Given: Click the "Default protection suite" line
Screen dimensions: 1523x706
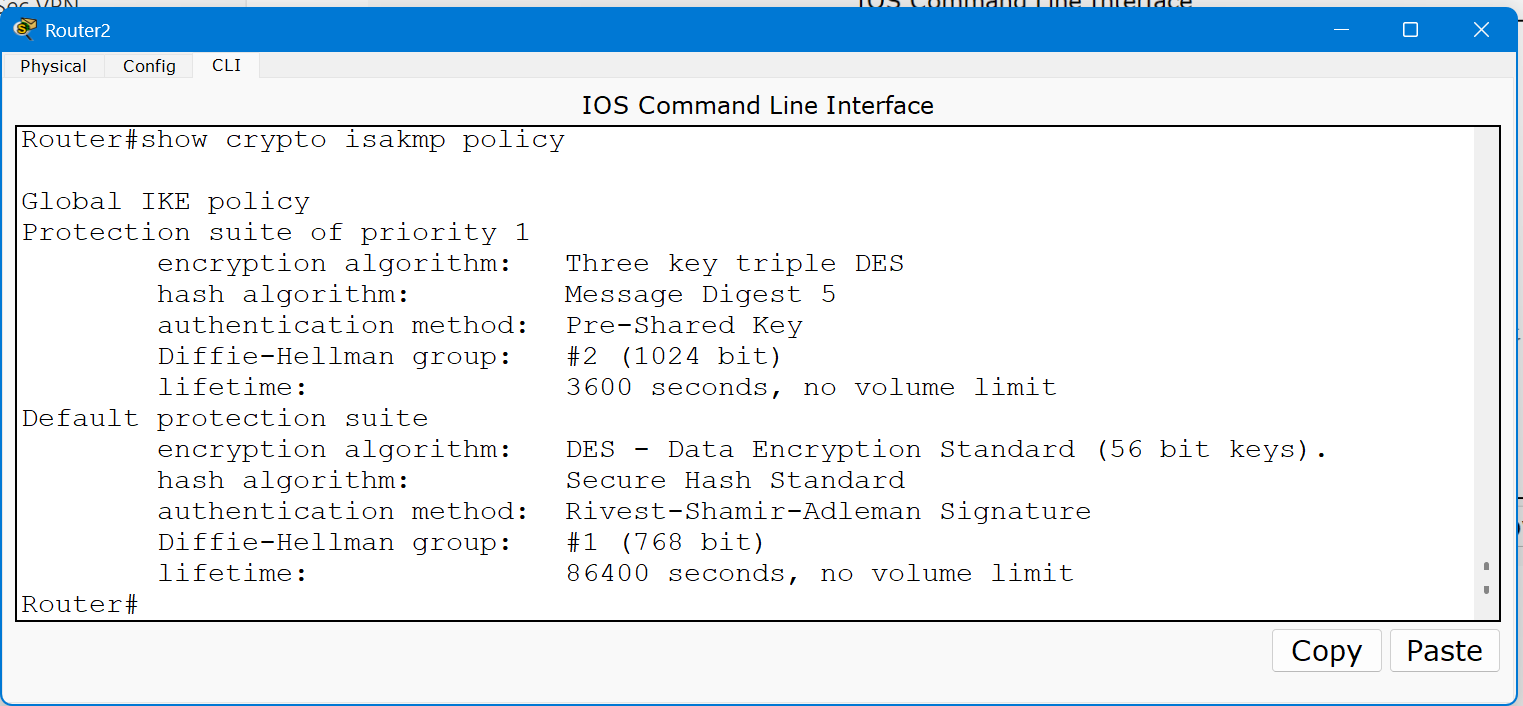Looking at the screenshot, I should tap(225, 419).
